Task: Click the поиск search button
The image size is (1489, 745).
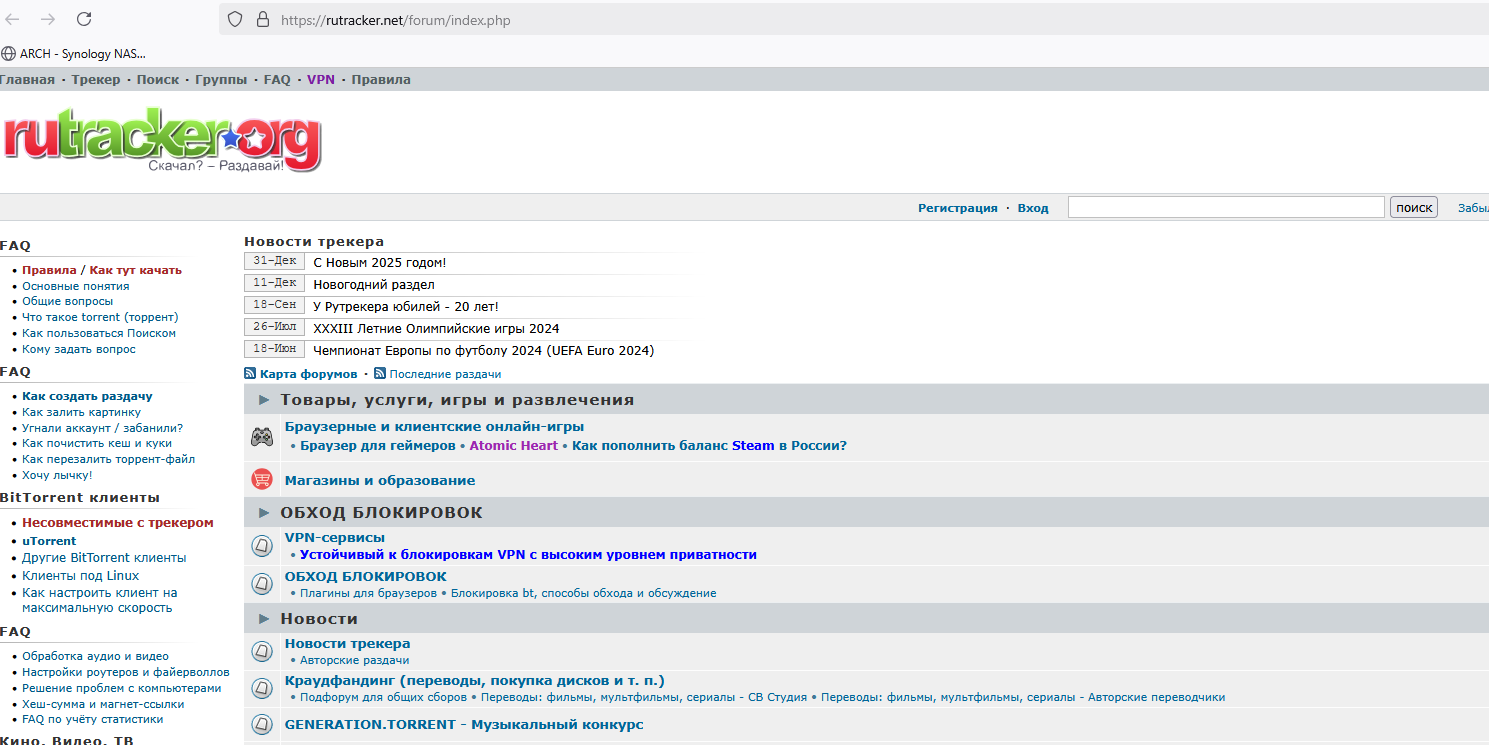Action: tap(1414, 207)
